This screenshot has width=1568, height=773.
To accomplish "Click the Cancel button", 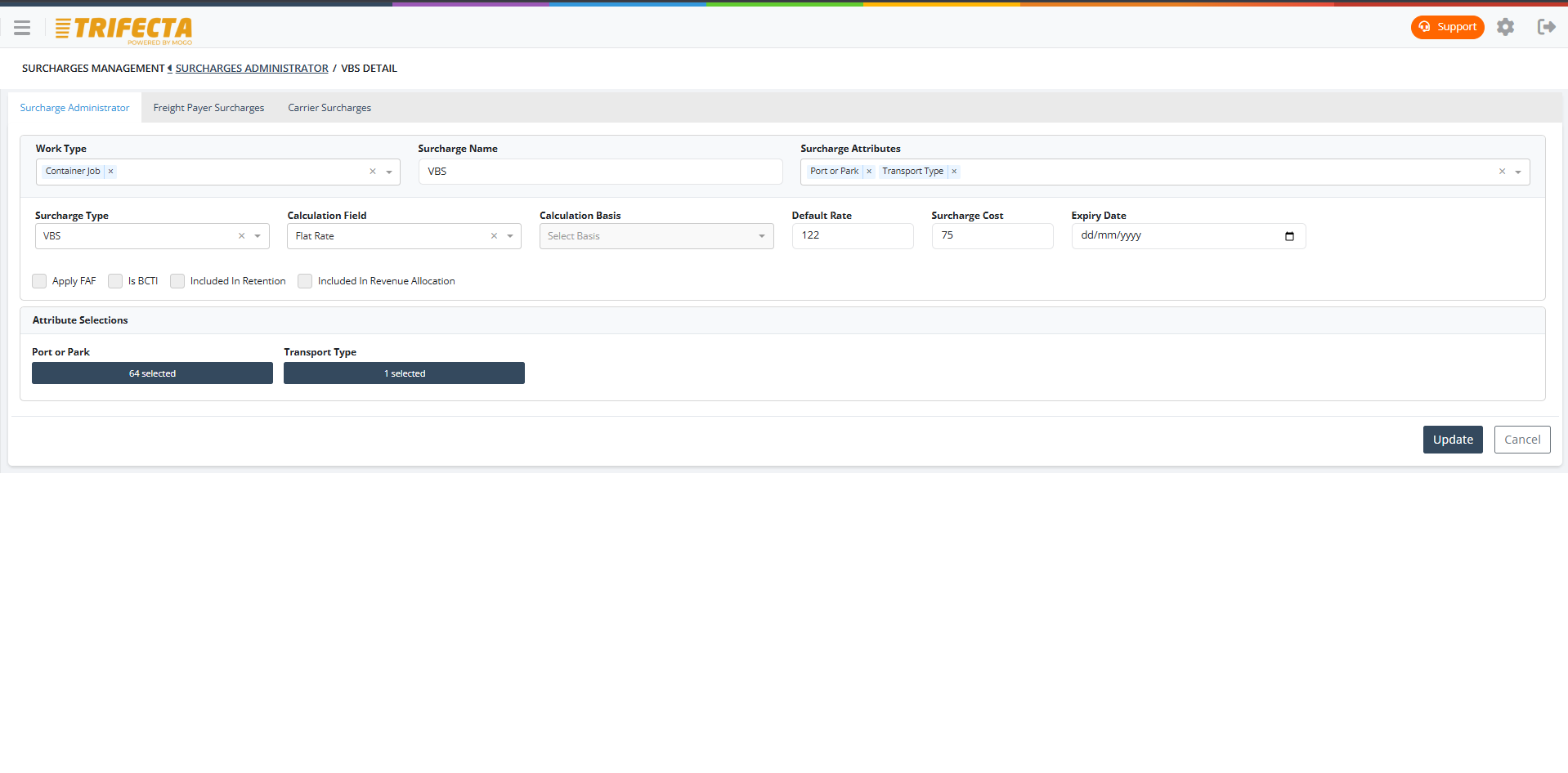I will 1522,440.
